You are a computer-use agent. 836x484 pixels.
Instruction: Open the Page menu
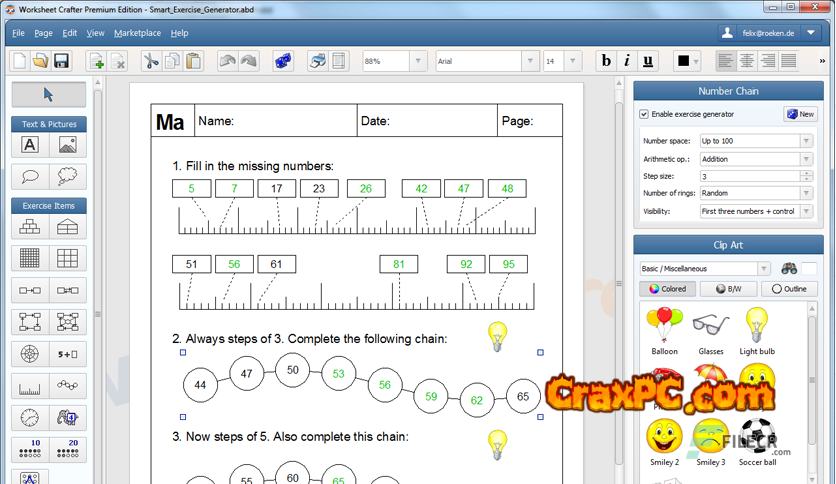[43, 33]
